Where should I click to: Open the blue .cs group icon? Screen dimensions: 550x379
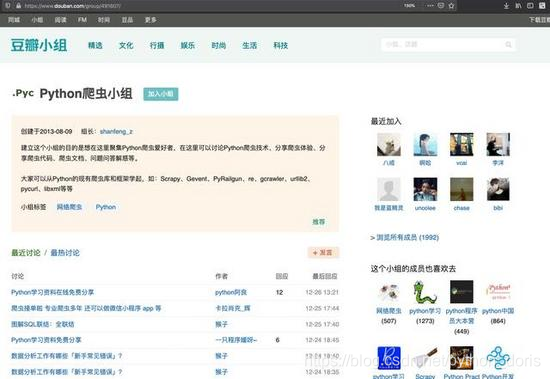click(389, 358)
